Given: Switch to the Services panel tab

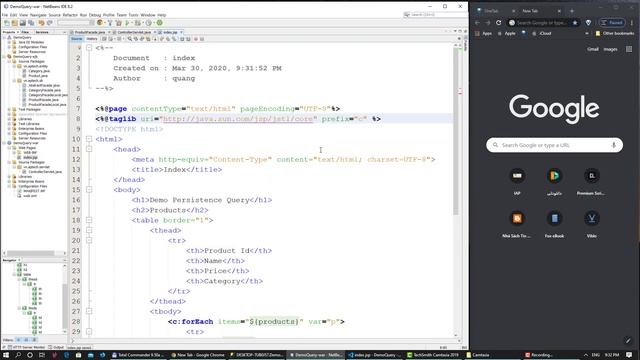Looking at the screenshot, I should [x=42, y=32].
